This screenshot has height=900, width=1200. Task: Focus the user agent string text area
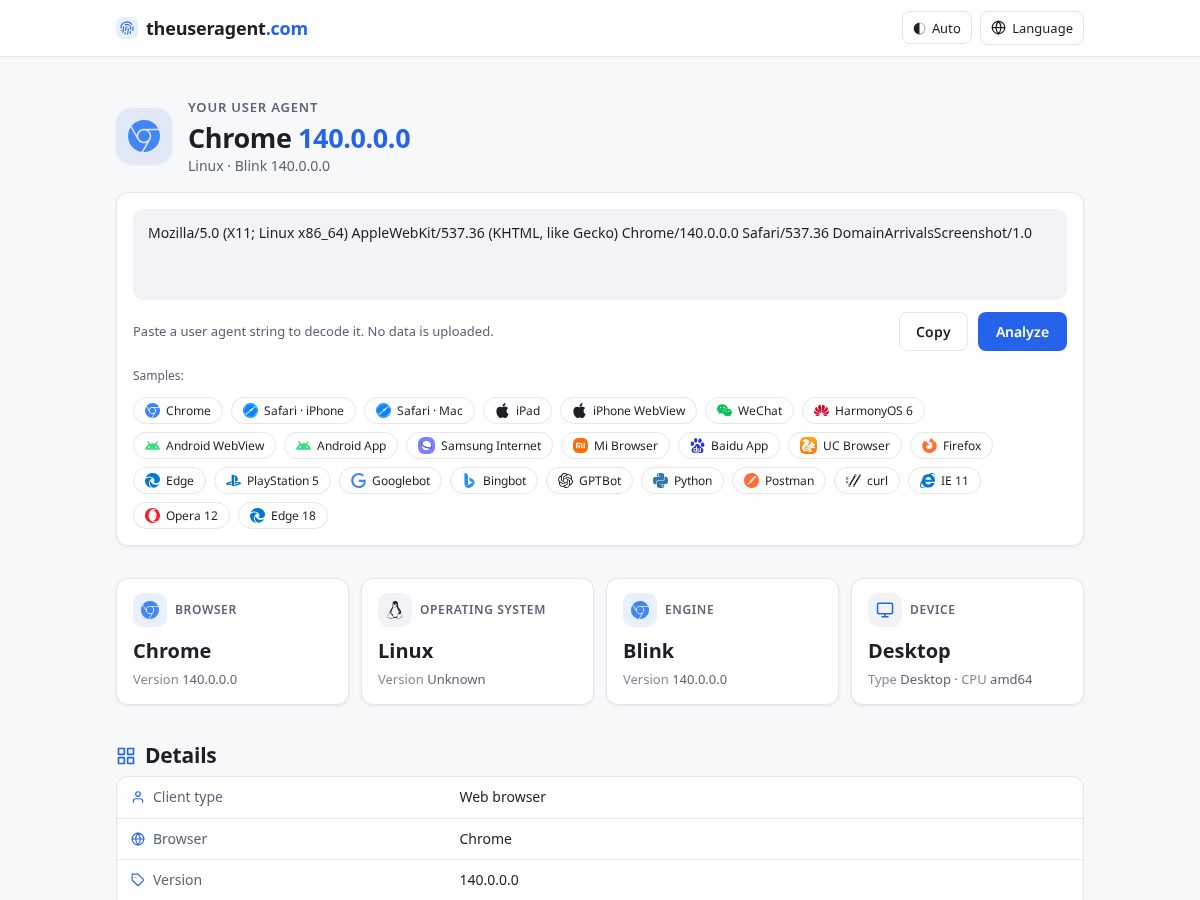coord(600,254)
